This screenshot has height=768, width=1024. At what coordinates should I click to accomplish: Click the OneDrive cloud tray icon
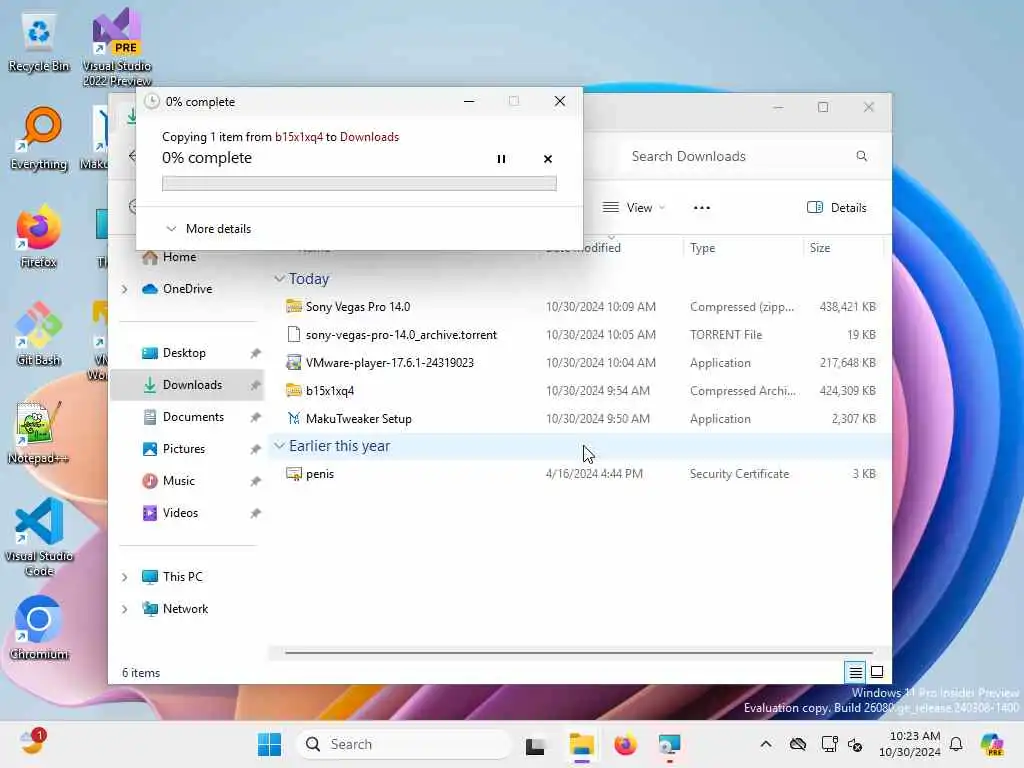coord(797,744)
